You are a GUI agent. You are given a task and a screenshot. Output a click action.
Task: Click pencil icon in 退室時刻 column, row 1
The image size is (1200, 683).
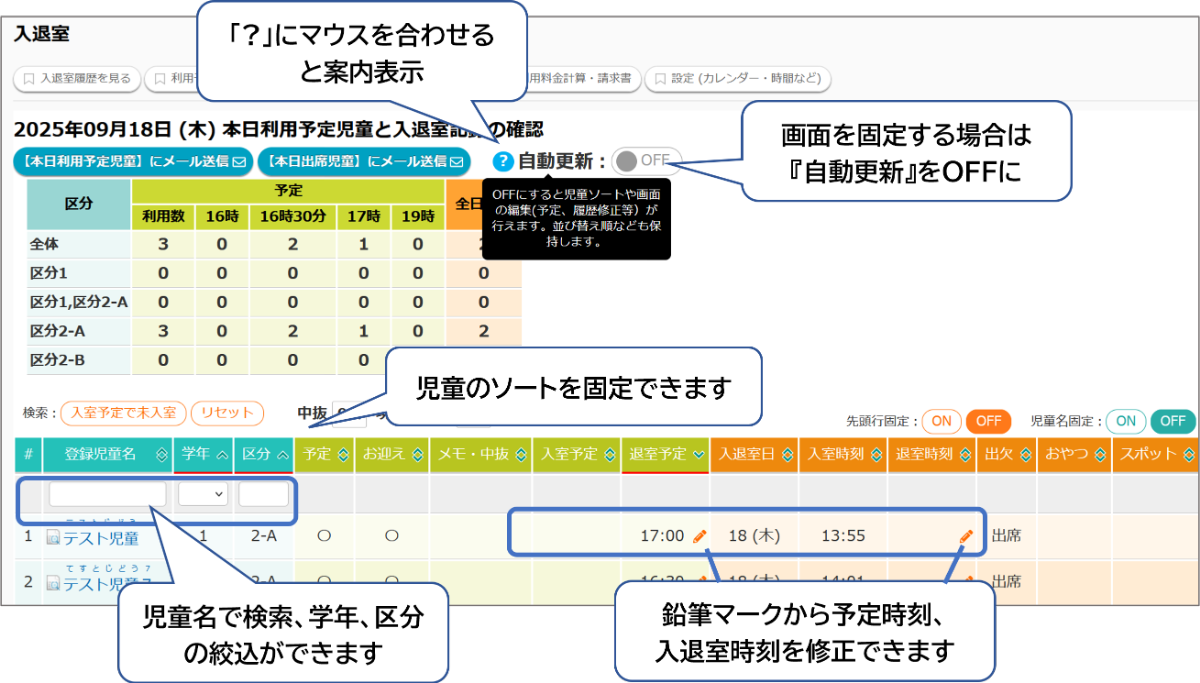pyautogui.click(x=966, y=537)
